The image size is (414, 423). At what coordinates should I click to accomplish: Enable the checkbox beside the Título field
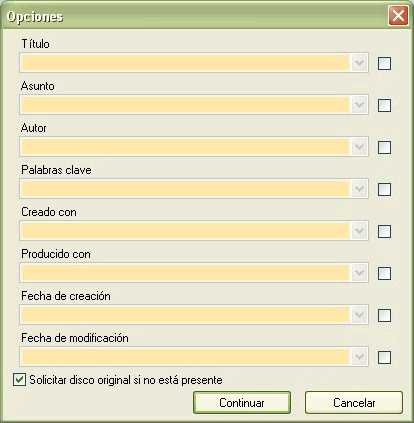384,63
